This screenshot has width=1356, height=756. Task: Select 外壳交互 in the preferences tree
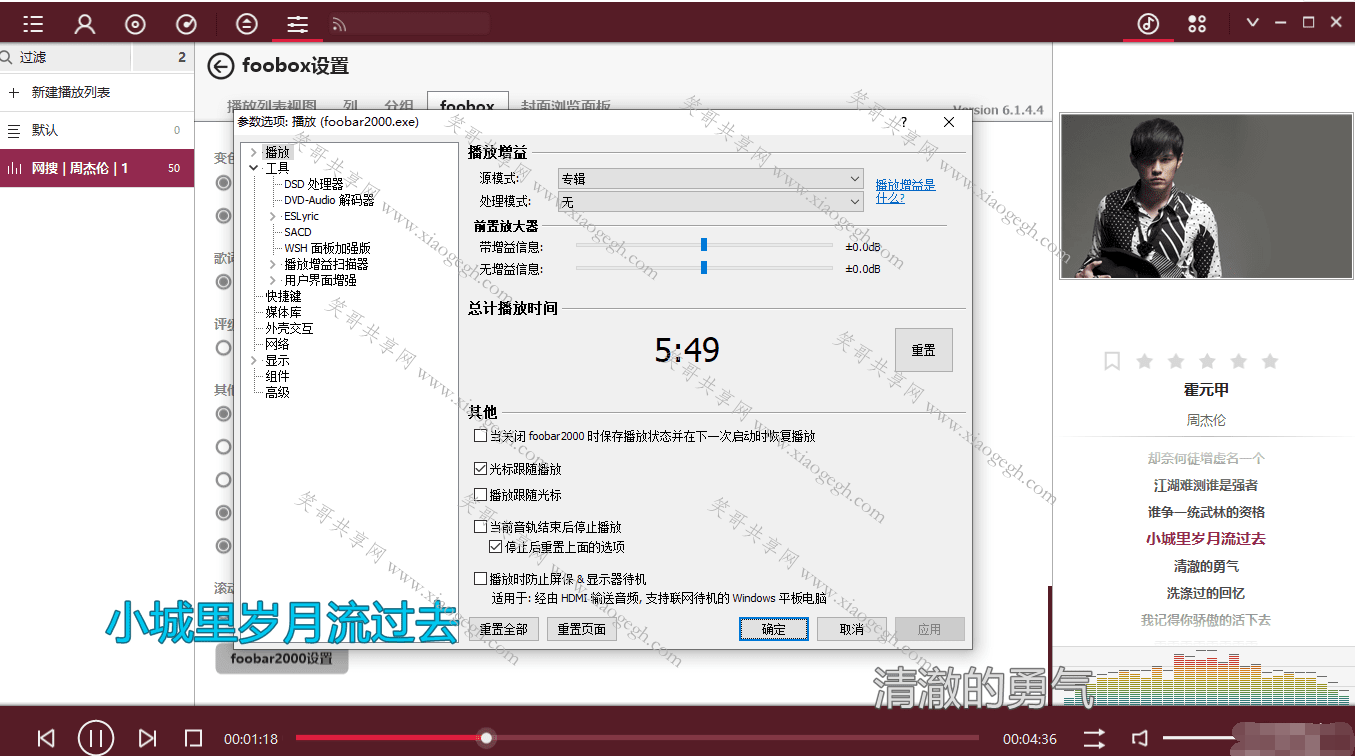289,328
